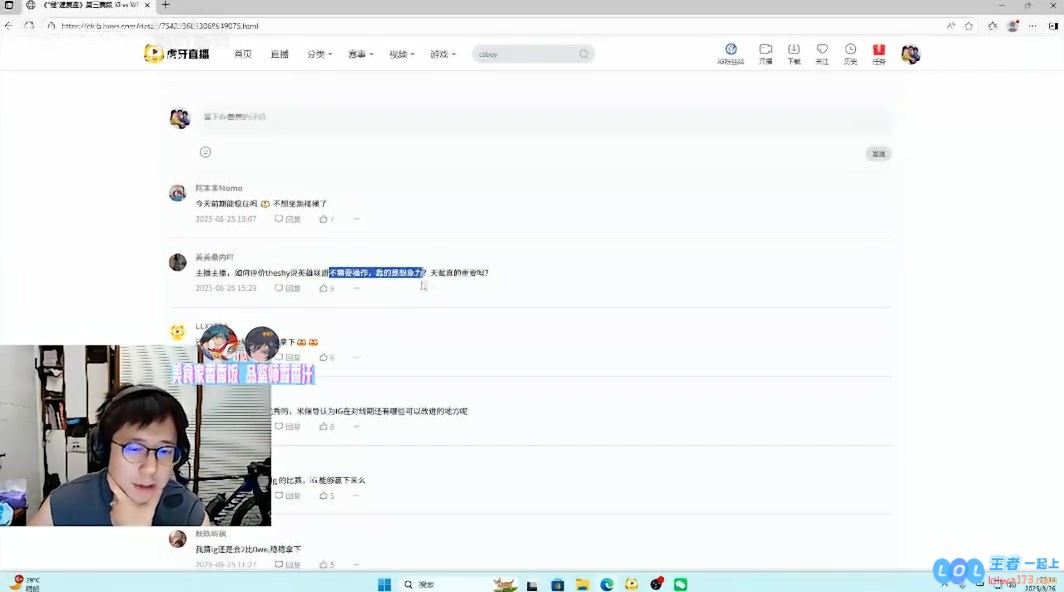Open the 任务 red gift tasks icon
This screenshot has height=592, width=1064.
[879, 54]
